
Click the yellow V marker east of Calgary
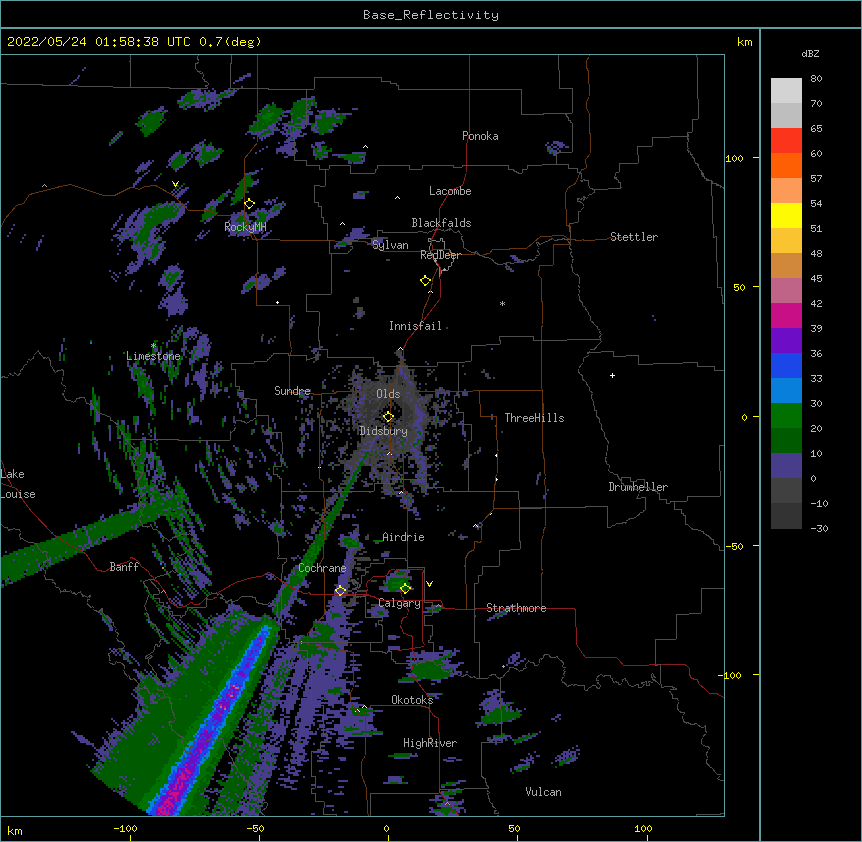[429, 584]
